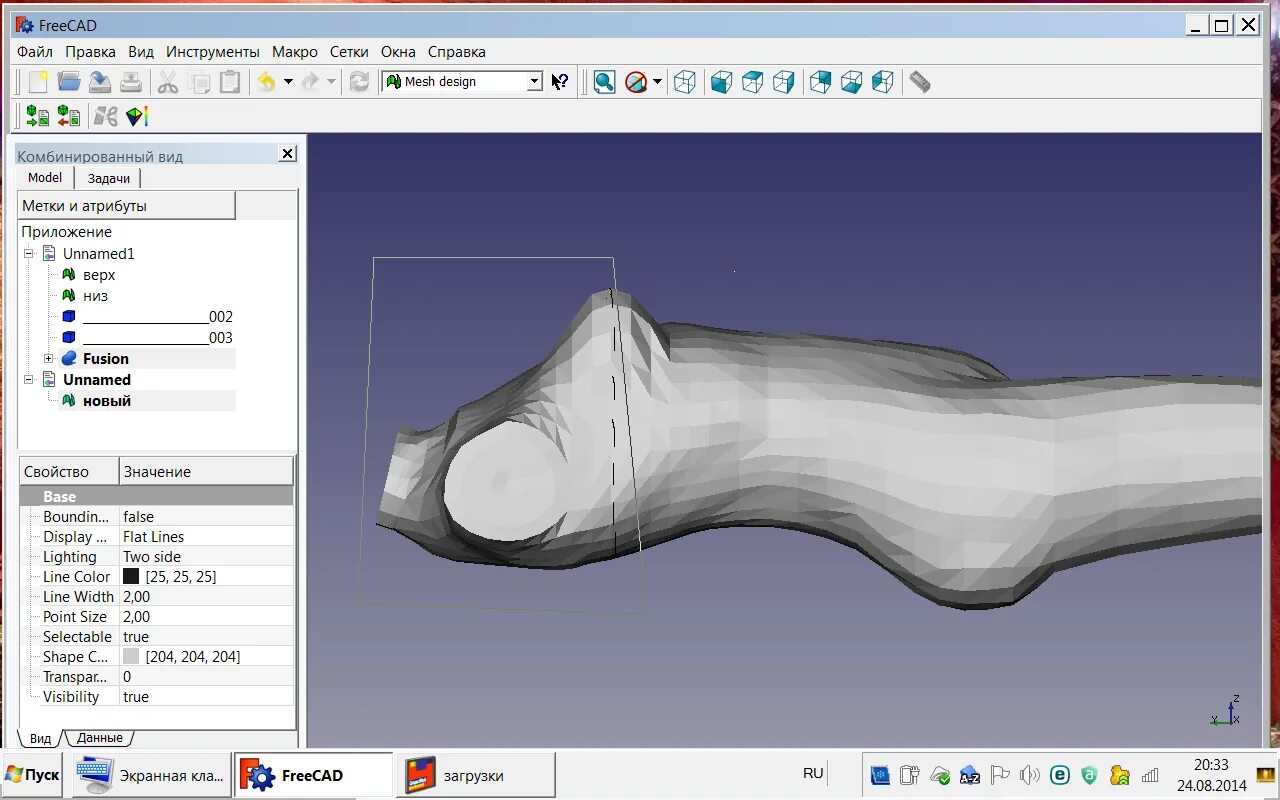
Task: Click the greyed mesh tool icon
Action: pos(106,116)
